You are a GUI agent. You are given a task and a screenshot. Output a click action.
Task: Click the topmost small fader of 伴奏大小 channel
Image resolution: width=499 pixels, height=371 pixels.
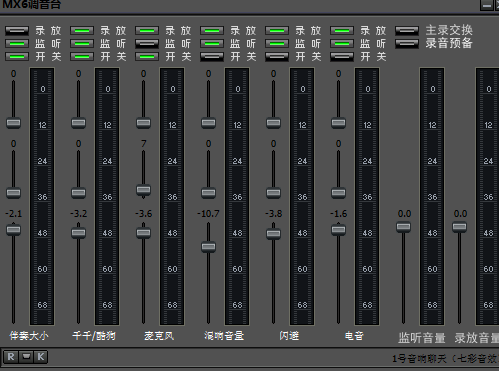[14, 123]
